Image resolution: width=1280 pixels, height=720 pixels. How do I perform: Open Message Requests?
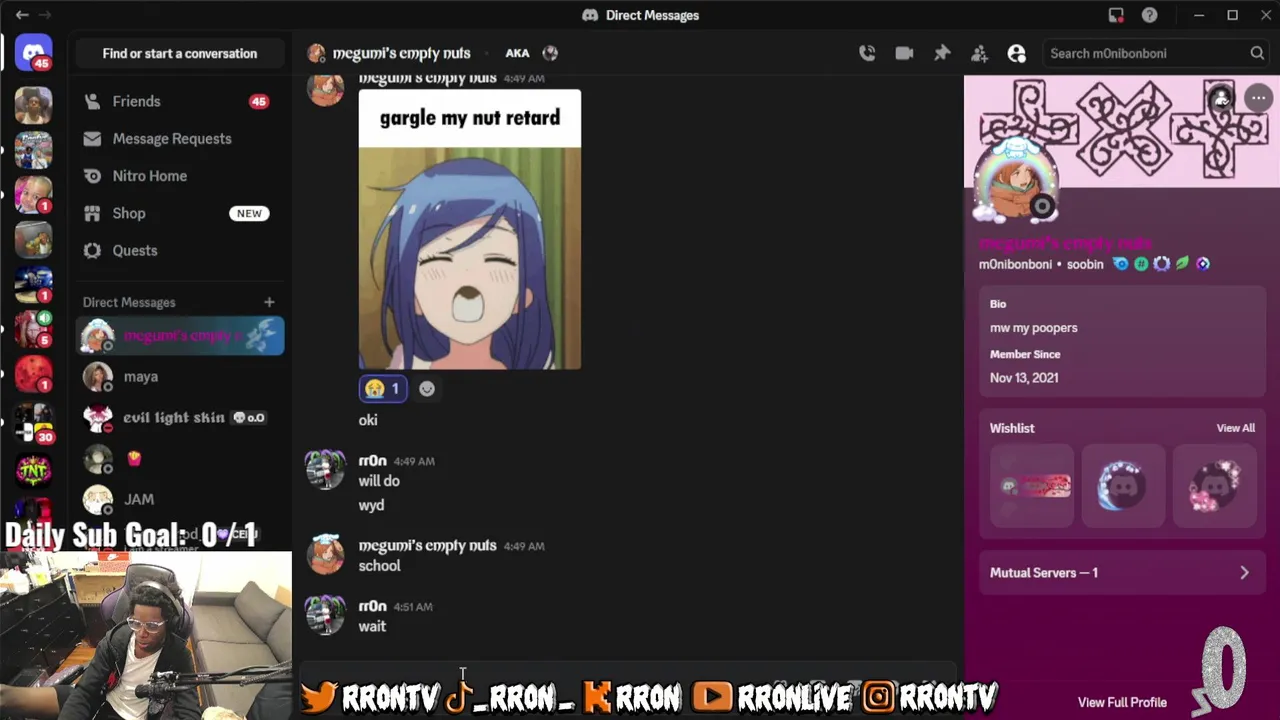[180, 138]
